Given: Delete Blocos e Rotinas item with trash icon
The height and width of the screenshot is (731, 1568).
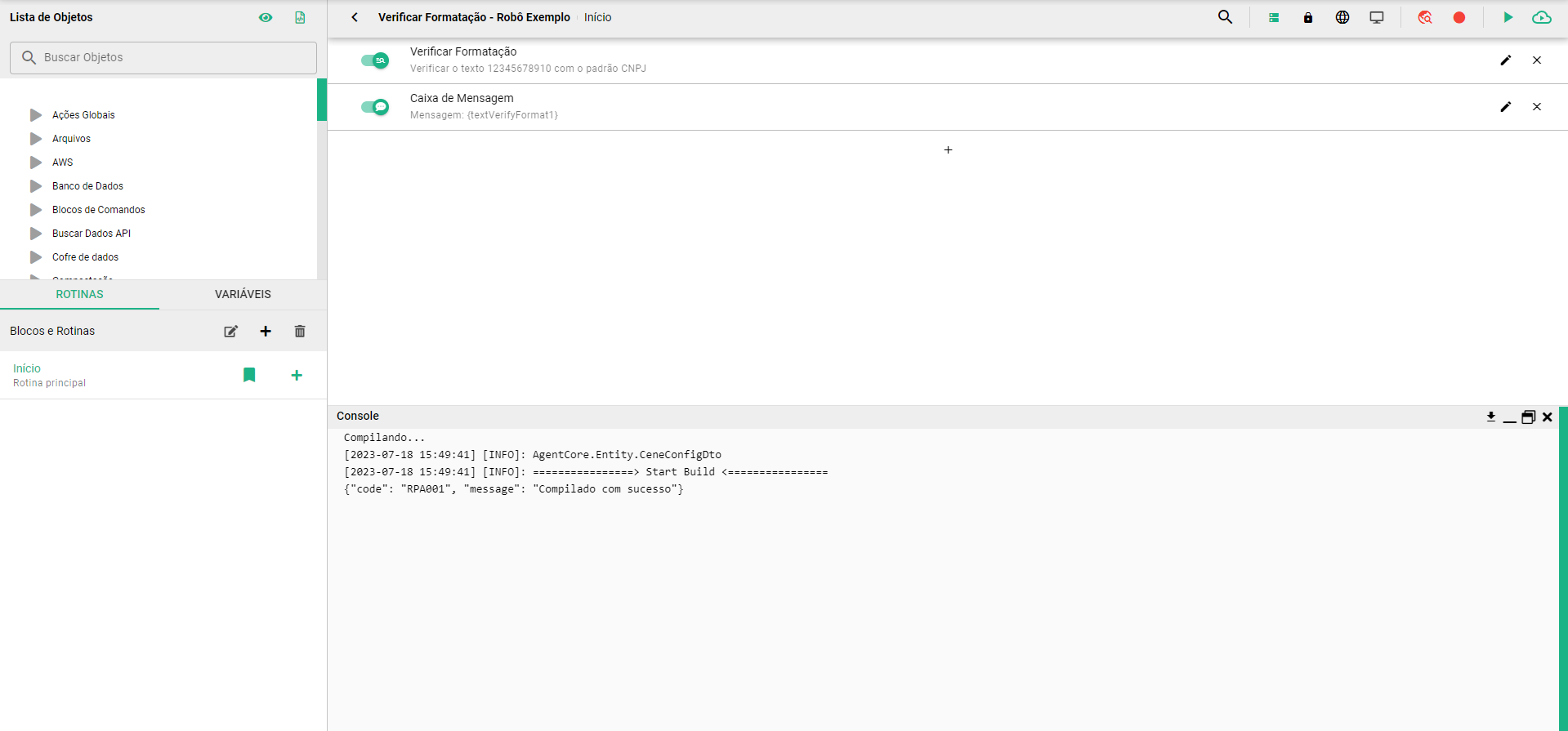Looking at the screenshot, I should [x=300, y=331].
